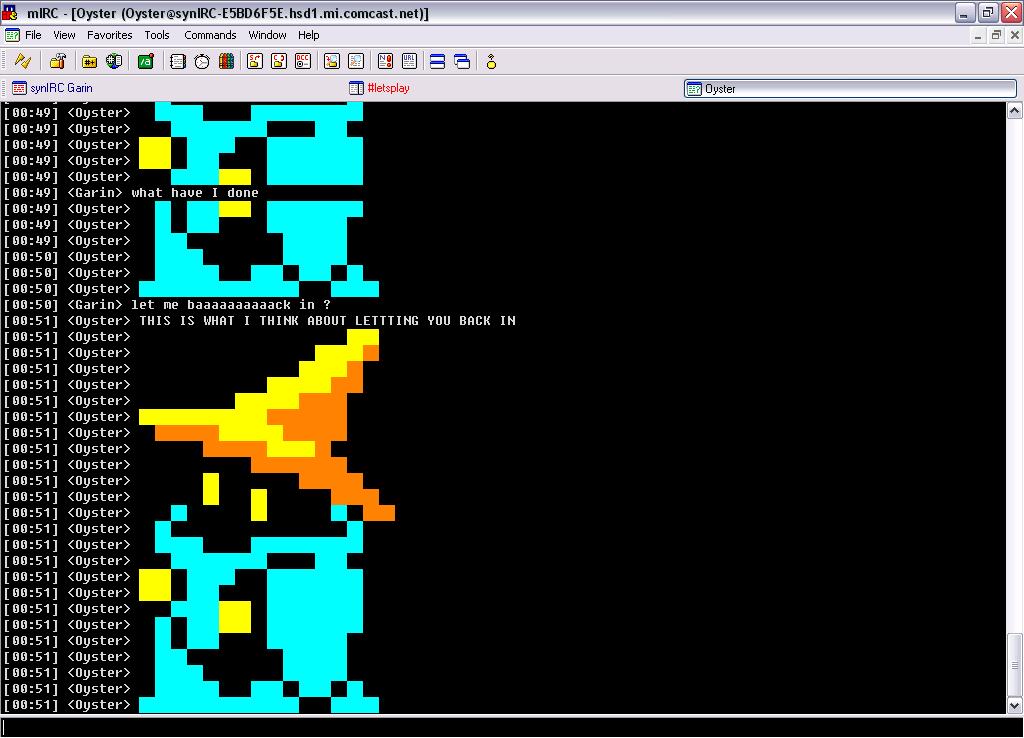The height and width of the screenshot is (738, 1024).
Task: Click the DCC Send file icon
Action: pyautogui.click(x=255, y=61)
